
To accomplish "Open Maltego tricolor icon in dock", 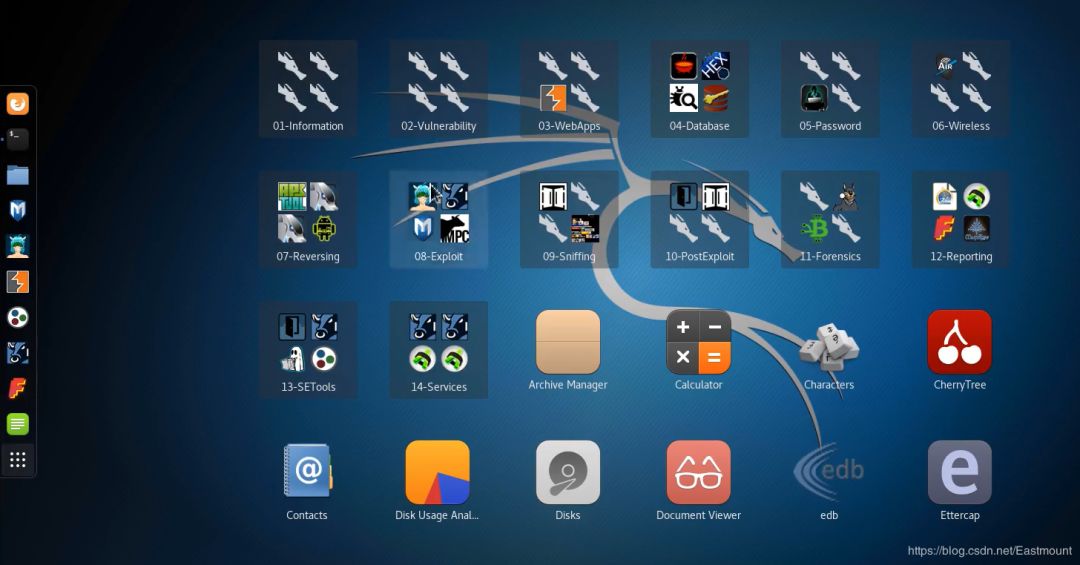I will click(x=18, y=318).
